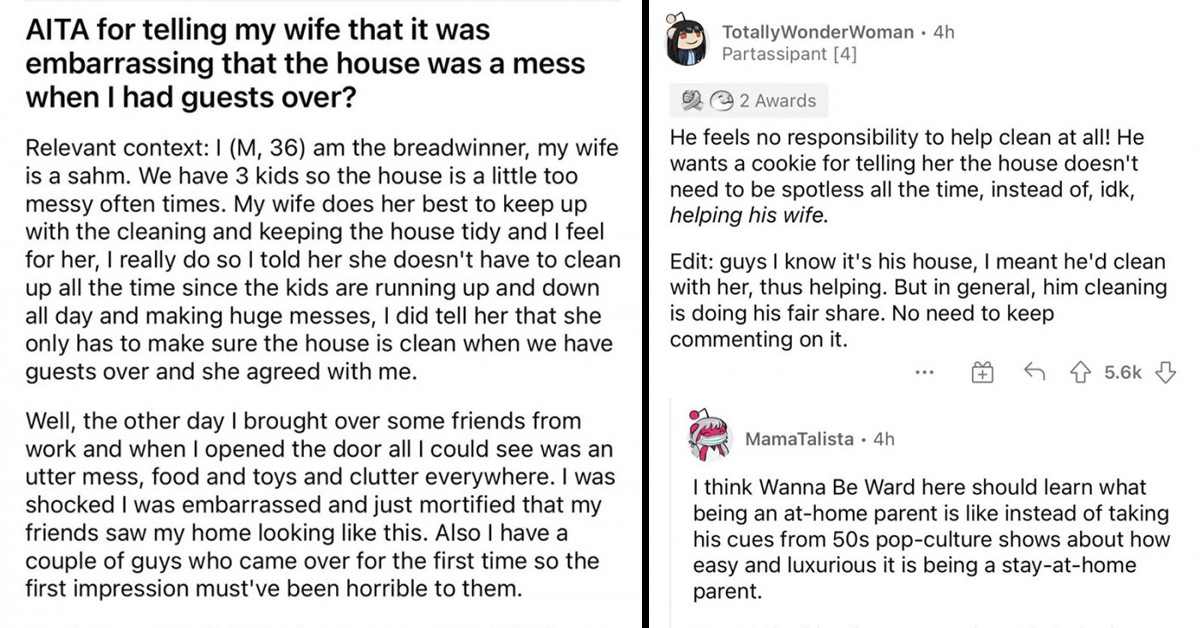Open the give award gift icon
The width and height of the screenshot is (1200, 628).
pos(983,371)
